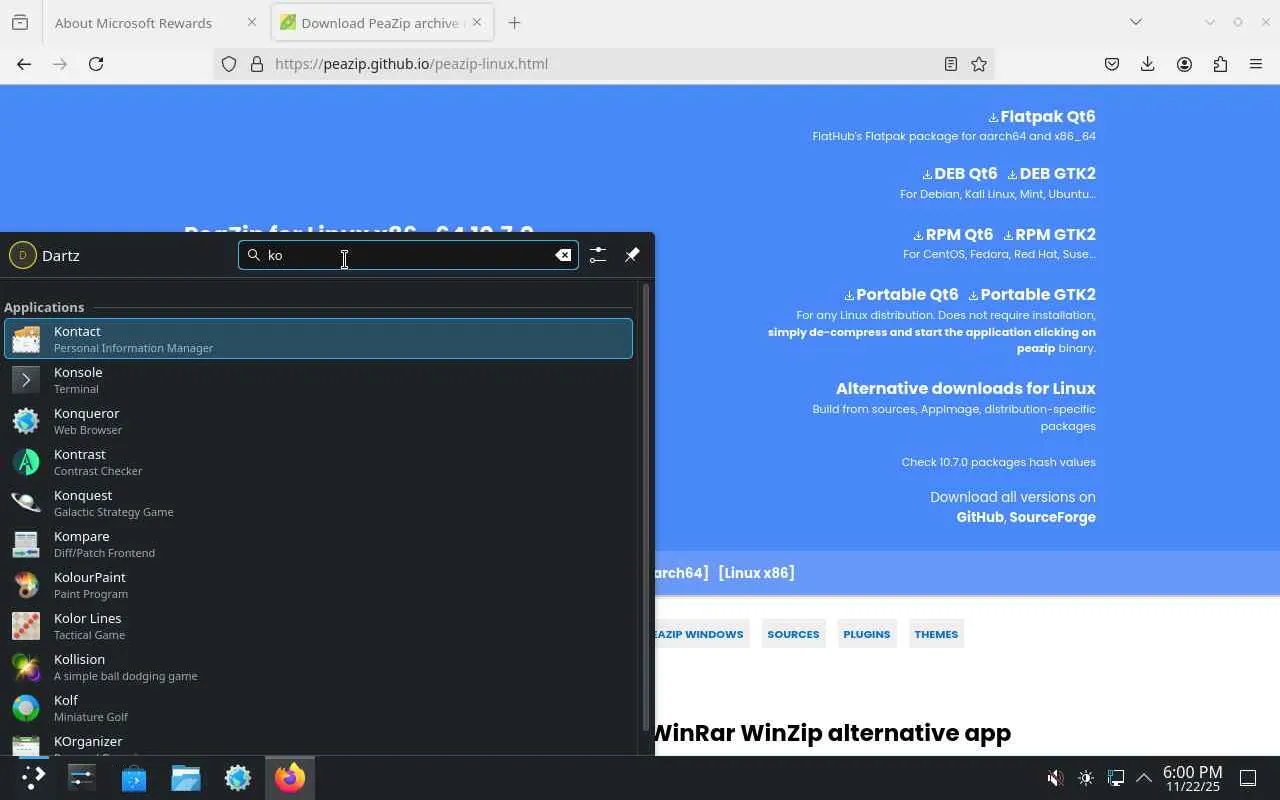Show site security shield information
This screenshot has height=800, width=1280.
(x=229, y=64)
